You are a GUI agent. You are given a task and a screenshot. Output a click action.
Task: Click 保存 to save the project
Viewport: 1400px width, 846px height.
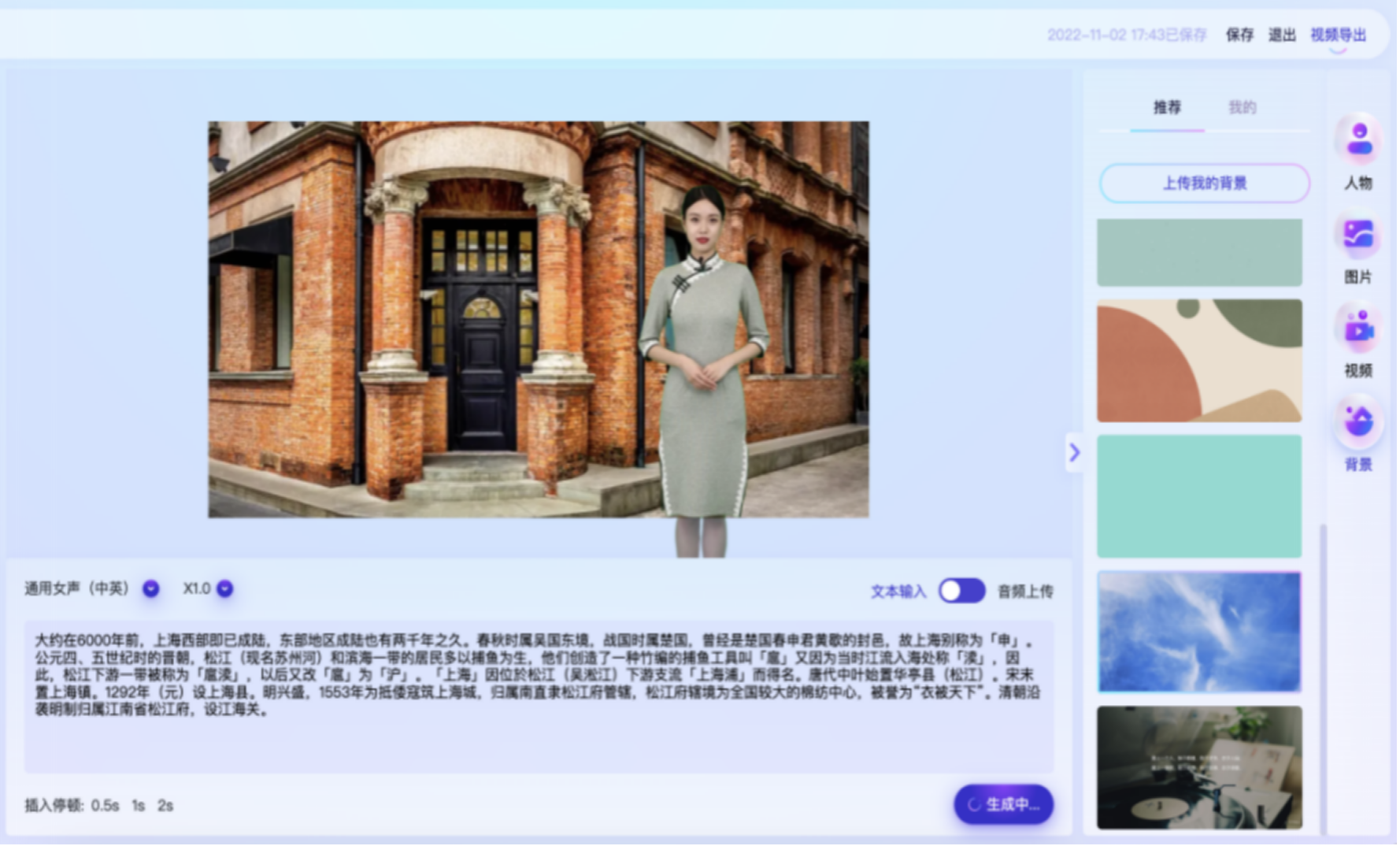click(x=1239, y=35)
